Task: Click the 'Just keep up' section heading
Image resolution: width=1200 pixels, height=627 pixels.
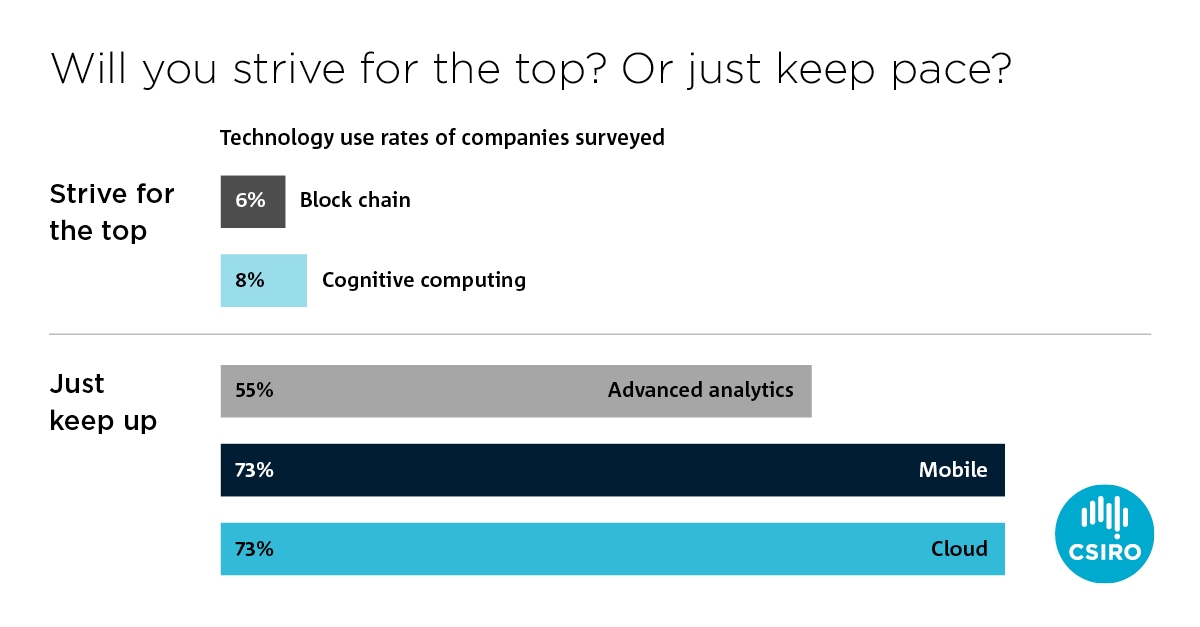Action: click(x=103, y=402)
